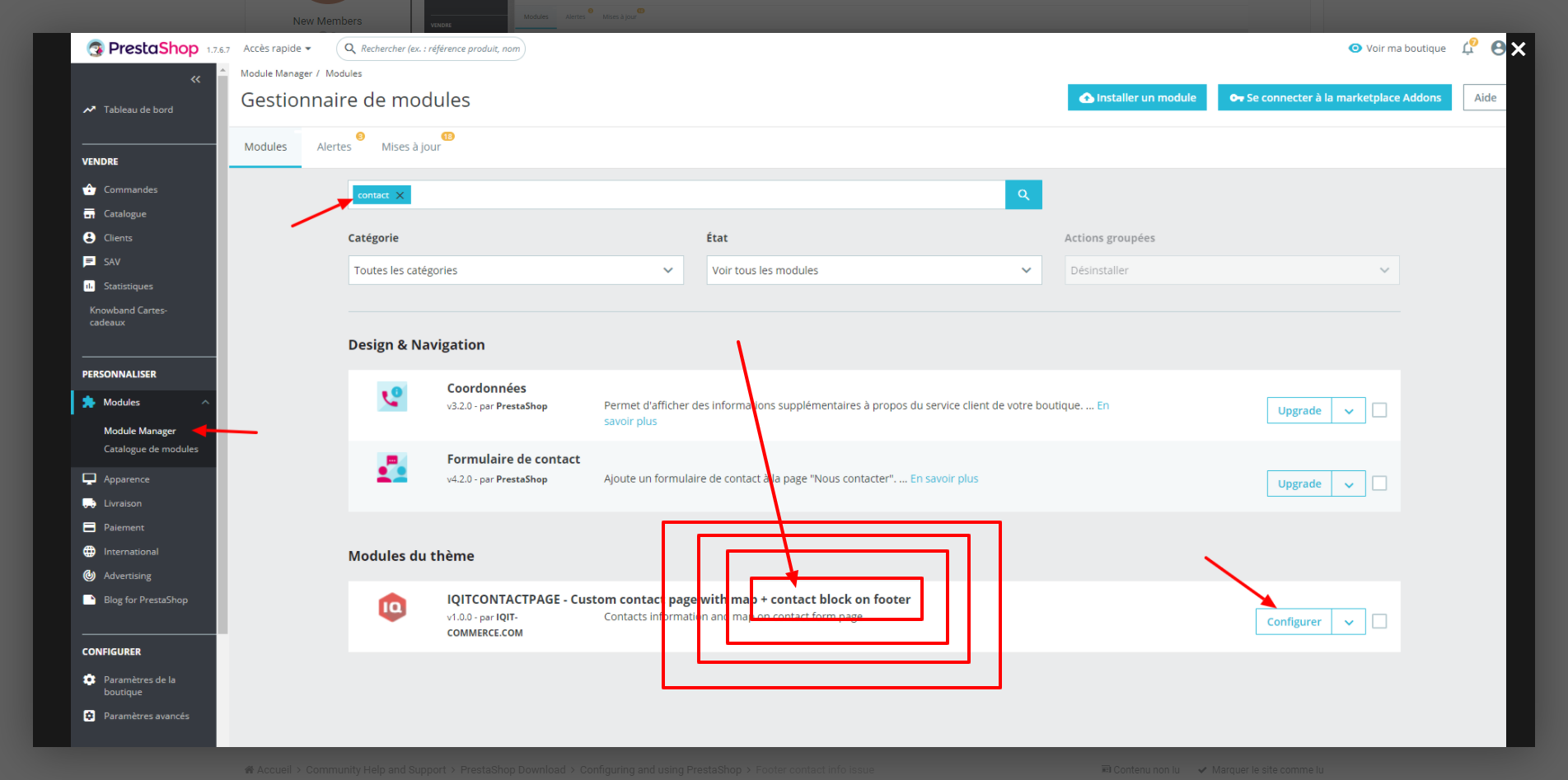Click the Formulaire de contact module icon
Image resolution: width=1568 pixels, height=780 pixels.
point(392,468)
